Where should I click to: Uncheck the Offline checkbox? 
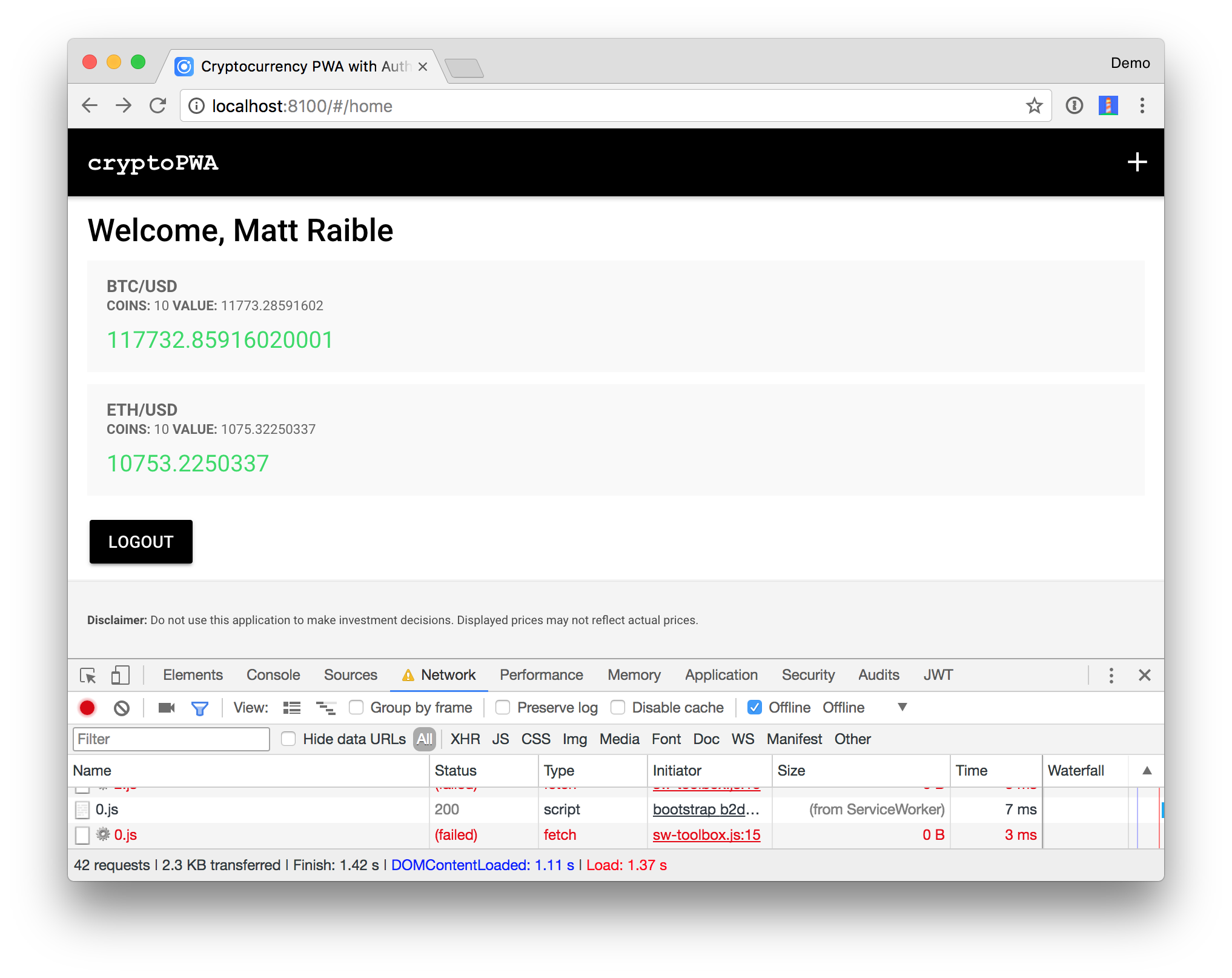pos(755,708)
